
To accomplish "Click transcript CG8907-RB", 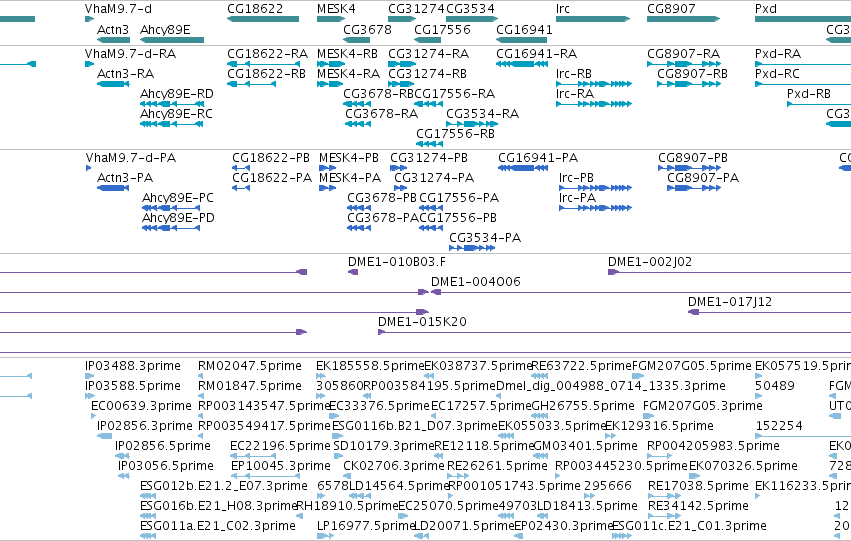I will click(x=689, y=84).
